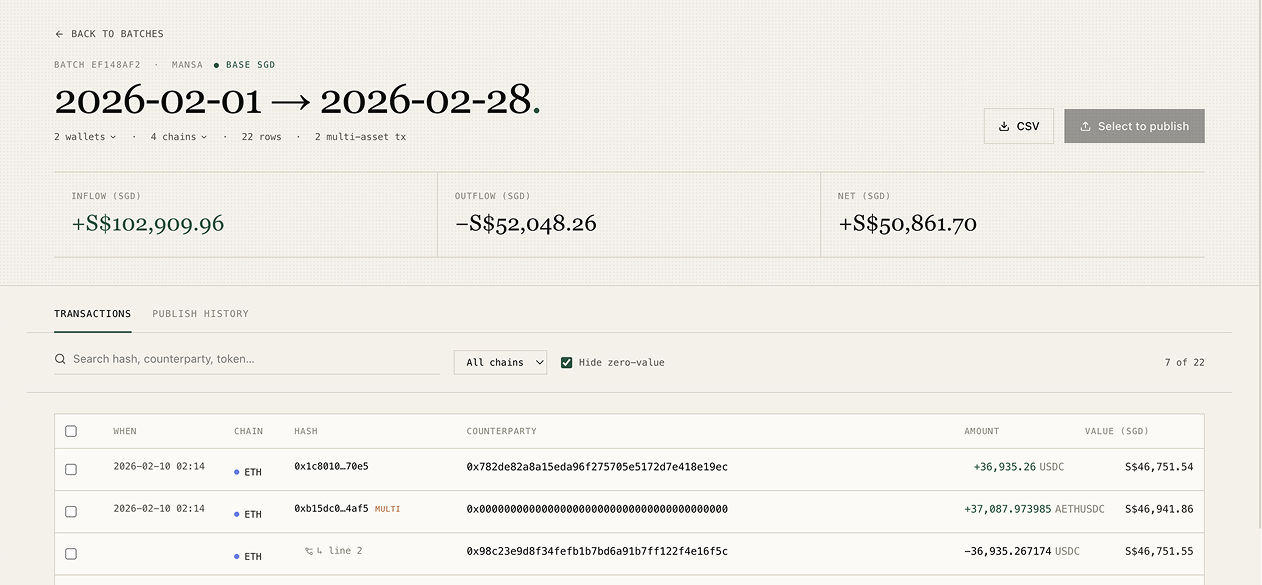Click the search hash, counterparty, token field
This screenshot has height=585, width=1262.
[250, 359]
